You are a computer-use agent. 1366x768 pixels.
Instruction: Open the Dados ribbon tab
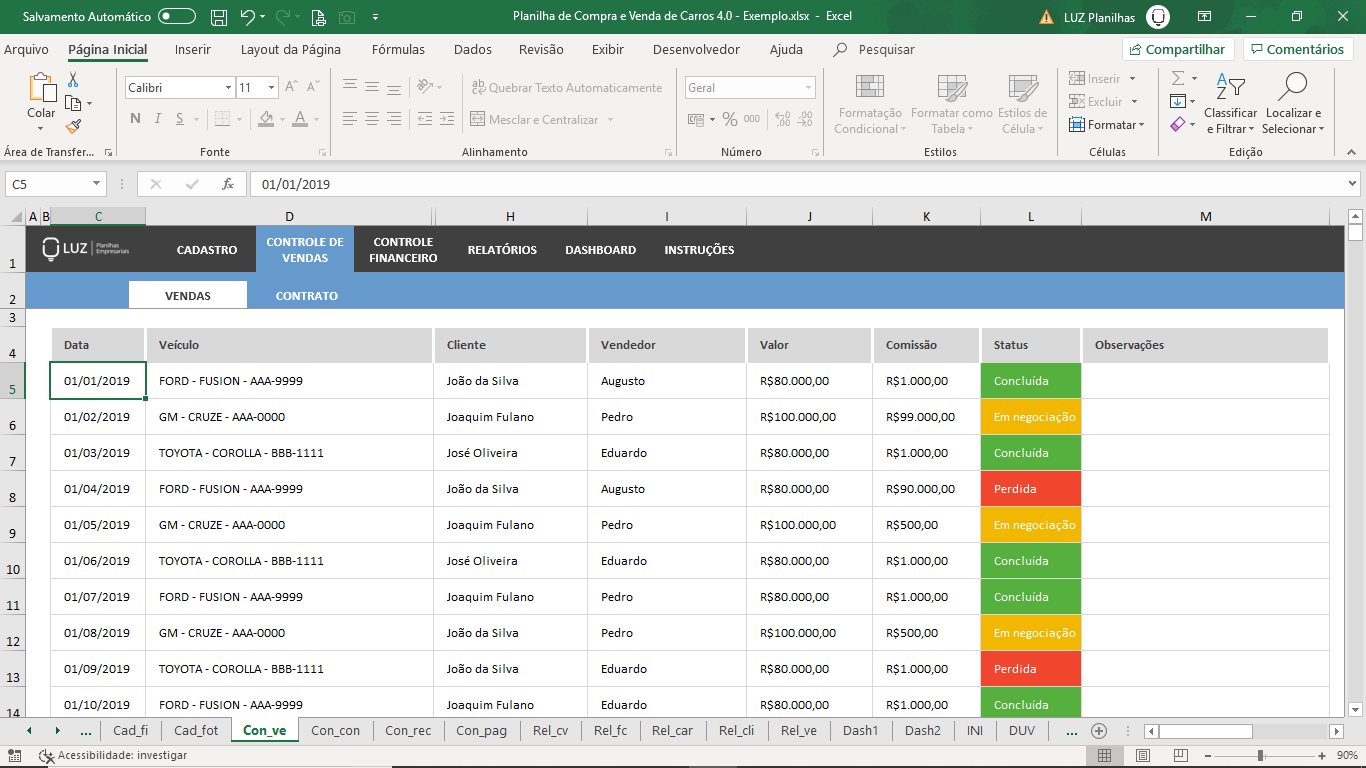point(472,49)
